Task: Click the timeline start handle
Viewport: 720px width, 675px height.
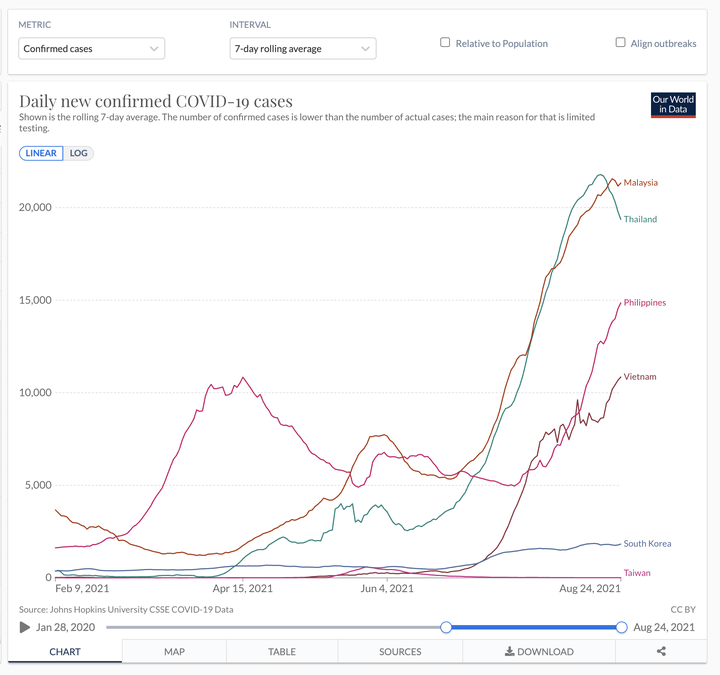Action: (x=446, y=627)
